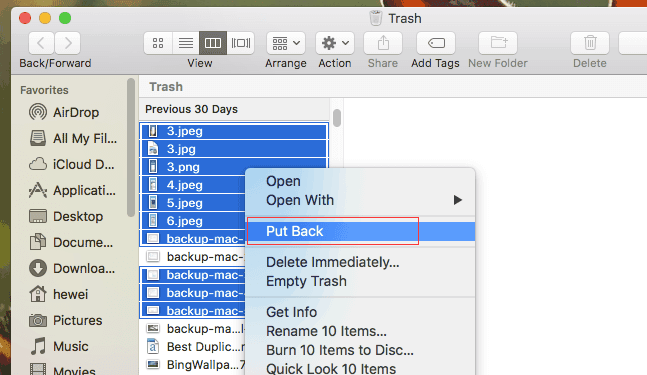Click the Add Tags toolbar icon
This screenshot has height=375, width=647.
pyautogui.click(x=436, y=43)
